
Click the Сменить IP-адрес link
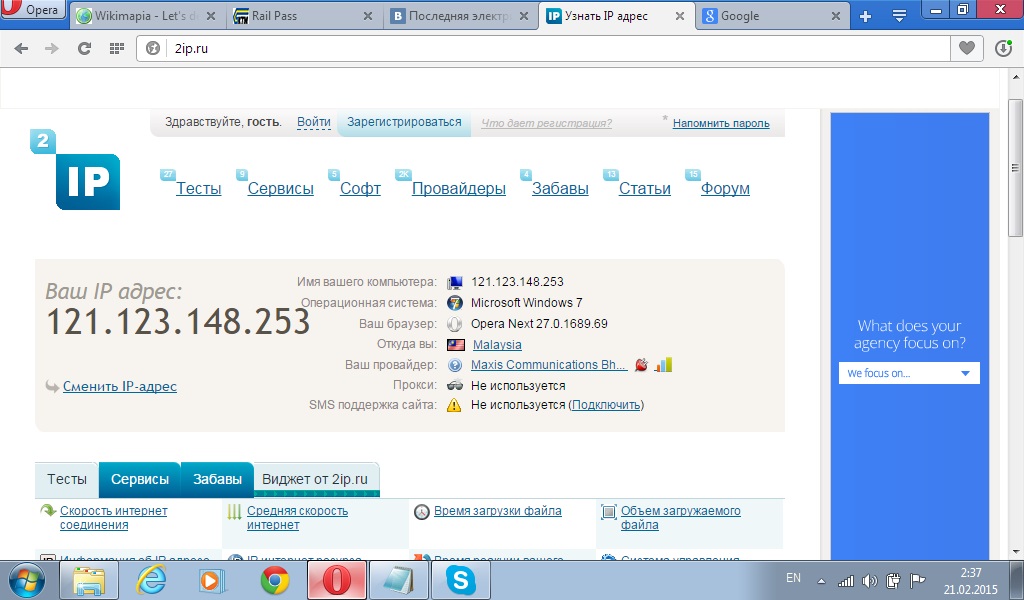pos(119,386)
